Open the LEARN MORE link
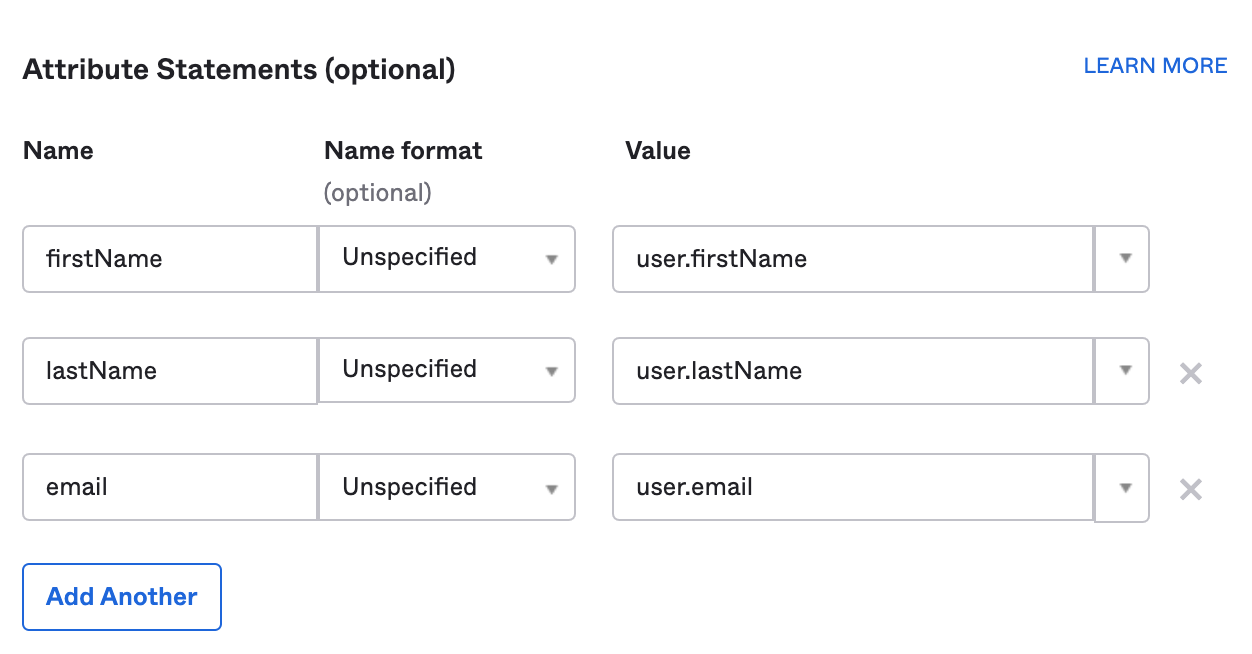 (x=1155, y=66)
